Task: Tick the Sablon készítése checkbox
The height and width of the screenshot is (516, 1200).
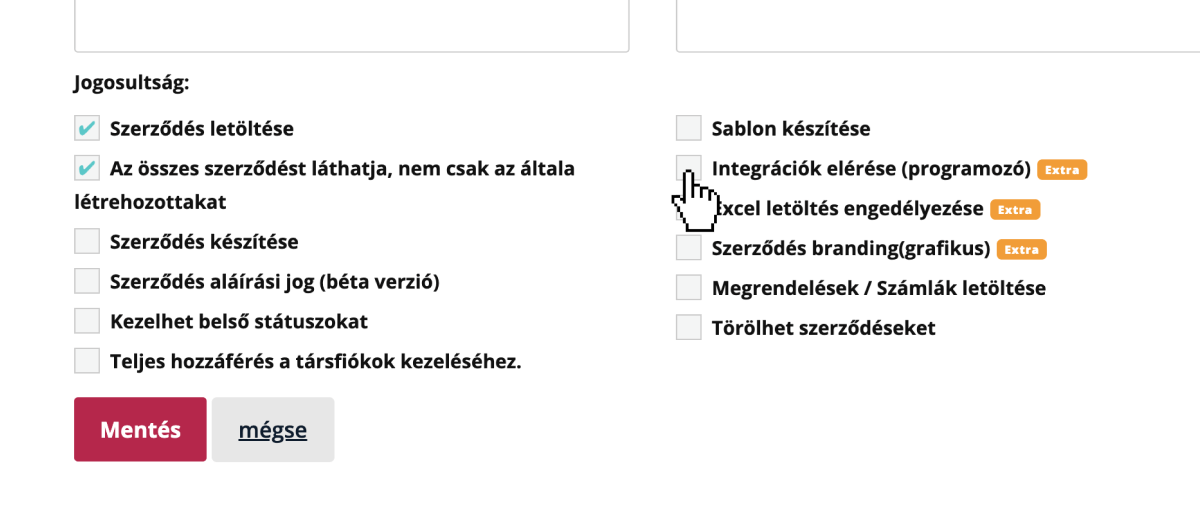Action: pos(689,128)
